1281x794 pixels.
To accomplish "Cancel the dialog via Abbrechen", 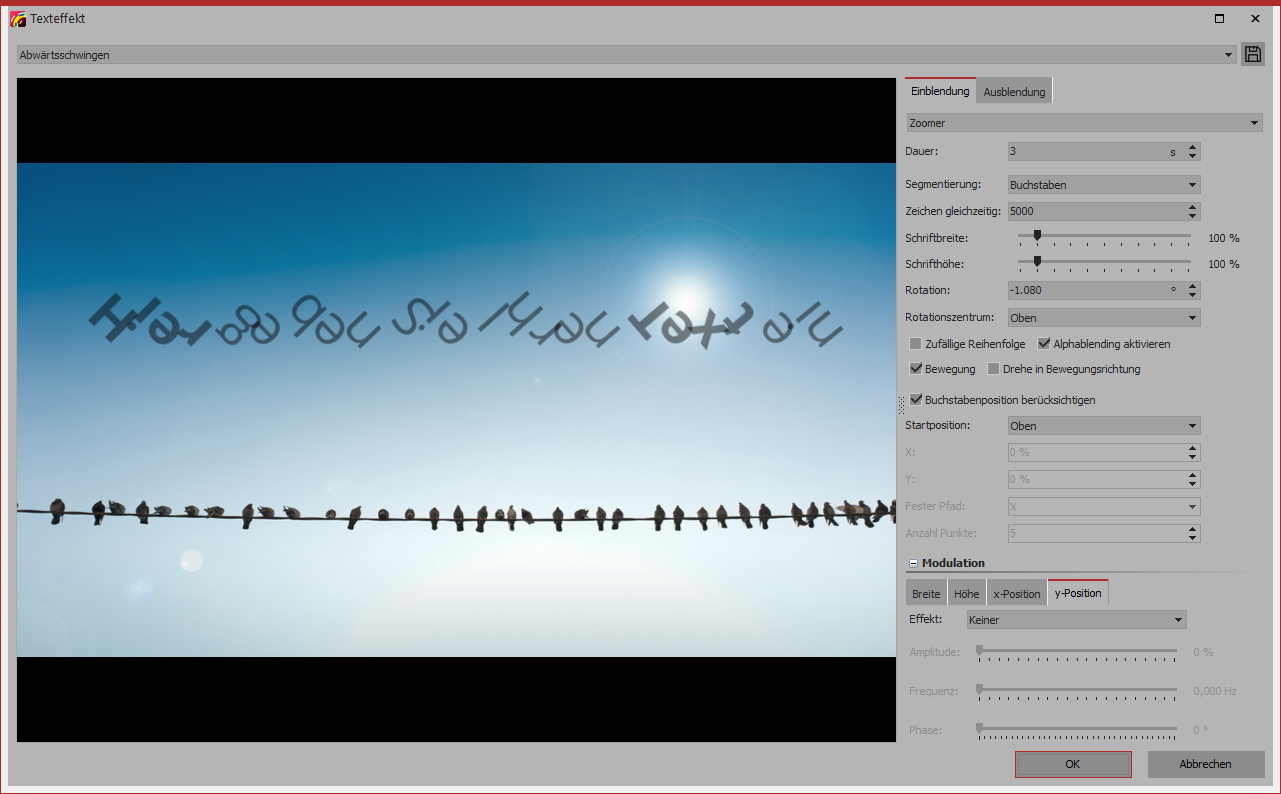I will (1205, 763).
